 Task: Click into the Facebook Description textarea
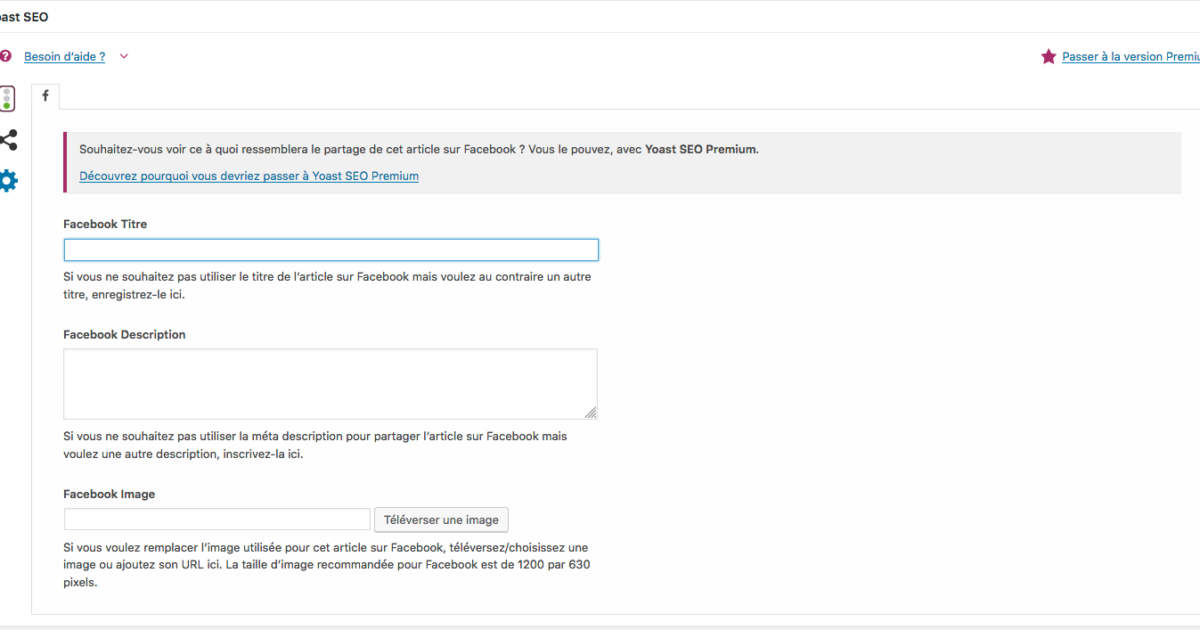click(331, 384)
